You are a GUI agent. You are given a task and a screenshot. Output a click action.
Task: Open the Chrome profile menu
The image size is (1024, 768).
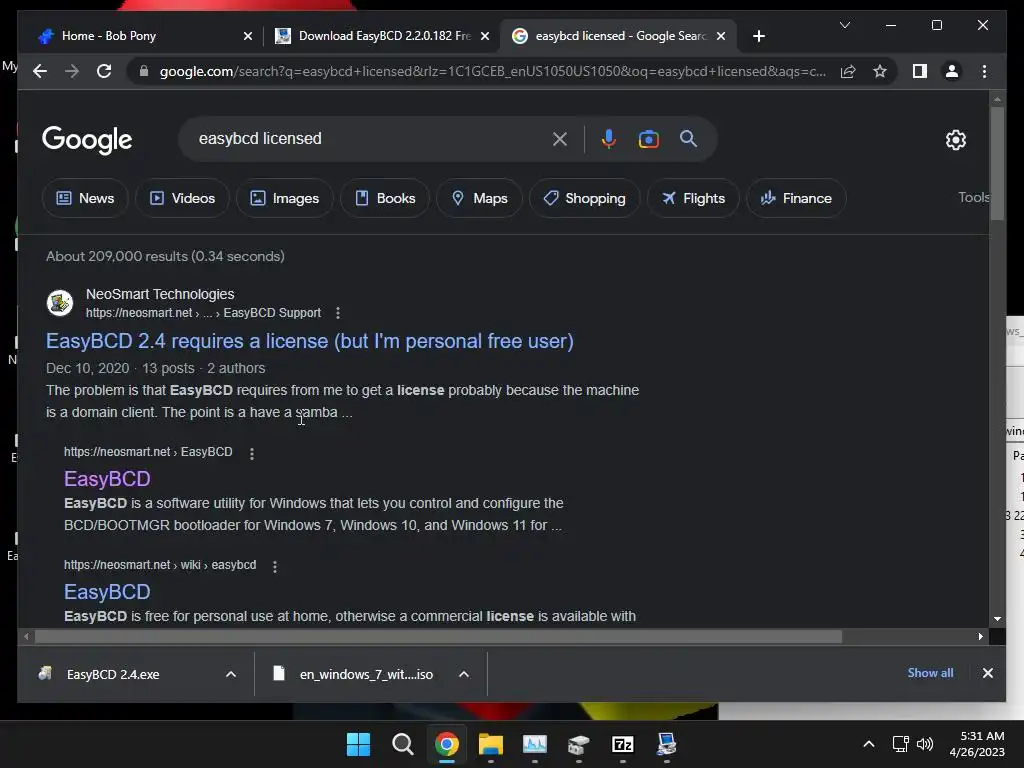[x=952, y=71]
